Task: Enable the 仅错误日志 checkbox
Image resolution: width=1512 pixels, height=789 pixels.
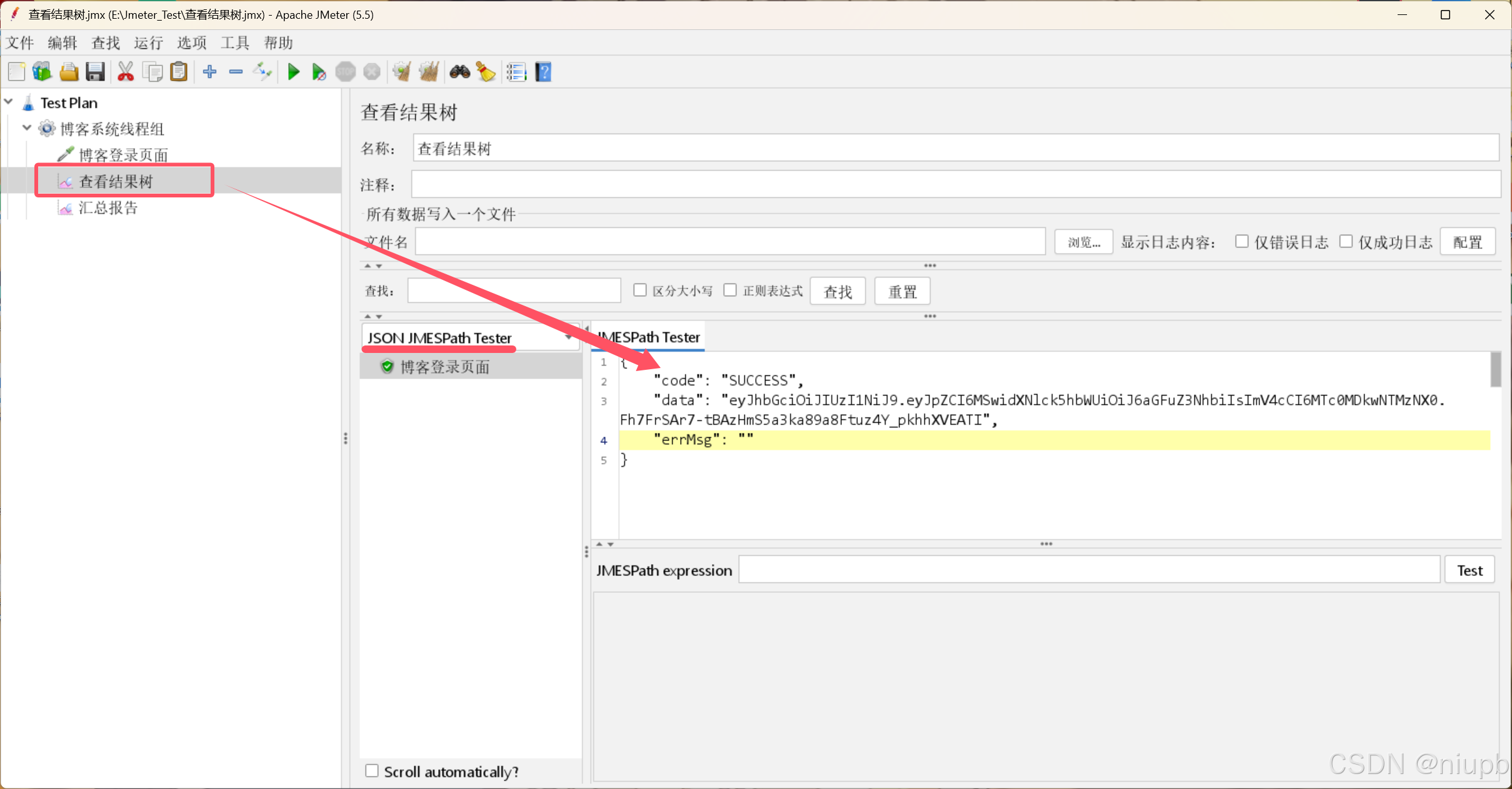Action: coord(1241,241)
